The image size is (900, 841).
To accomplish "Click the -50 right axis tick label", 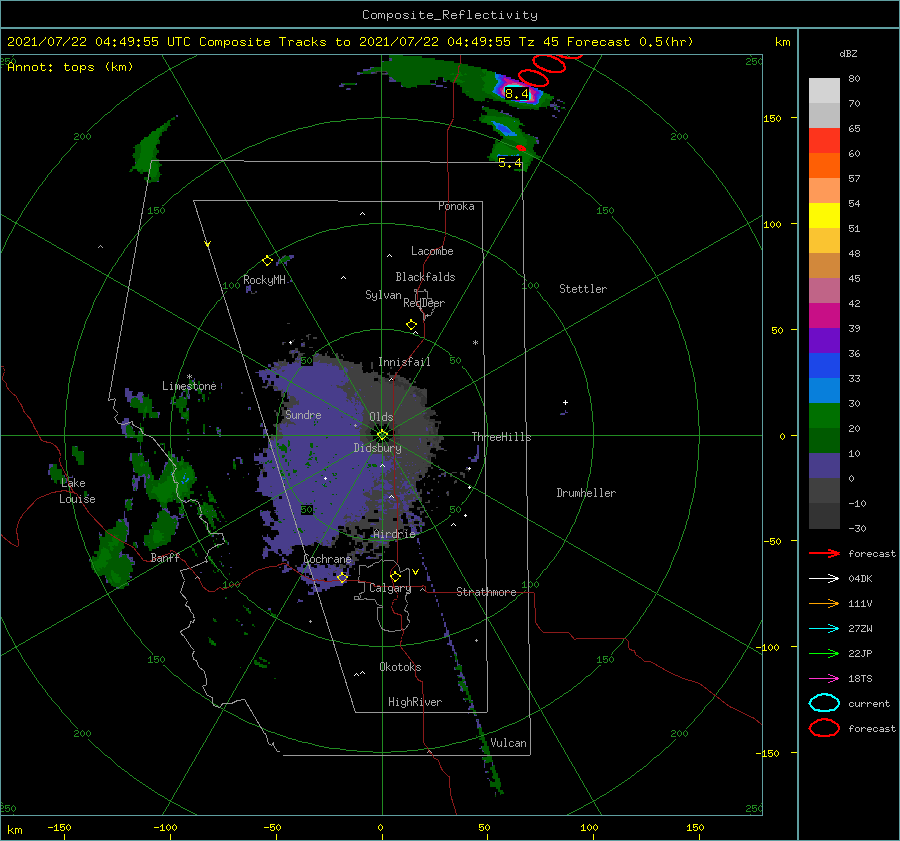I will (773, 541).
